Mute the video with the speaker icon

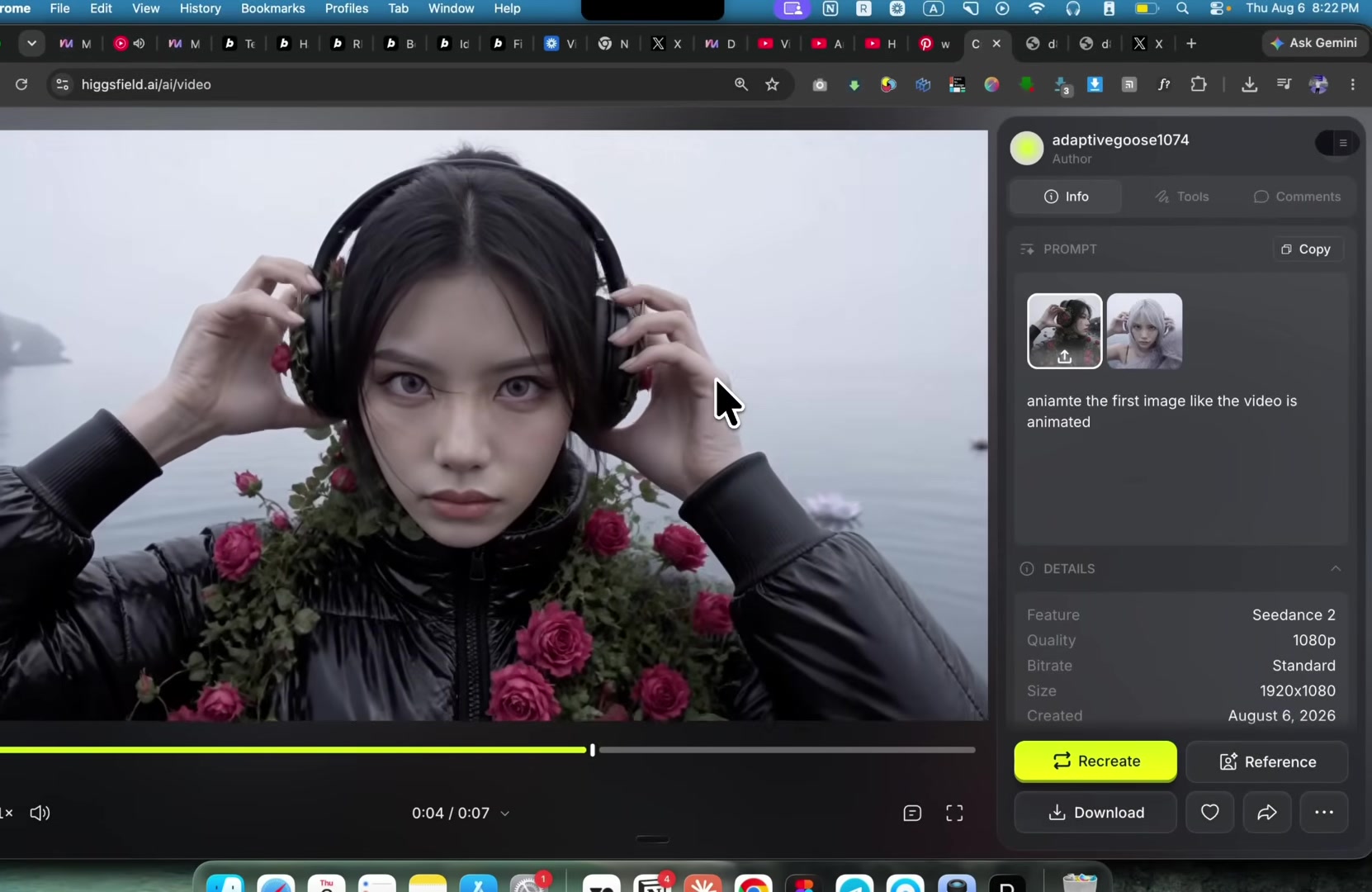[x=40, y=814]
